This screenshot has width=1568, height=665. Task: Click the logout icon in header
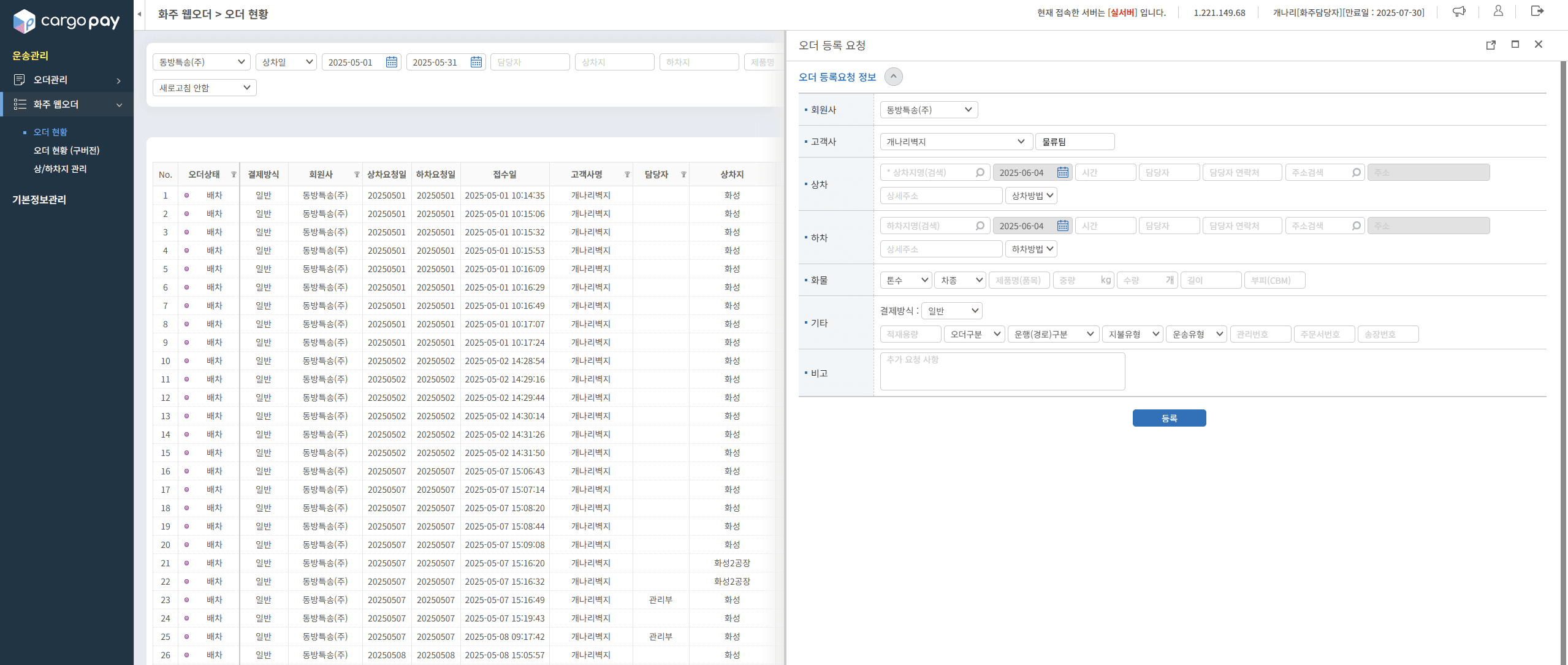click(x=1537, y=11)
